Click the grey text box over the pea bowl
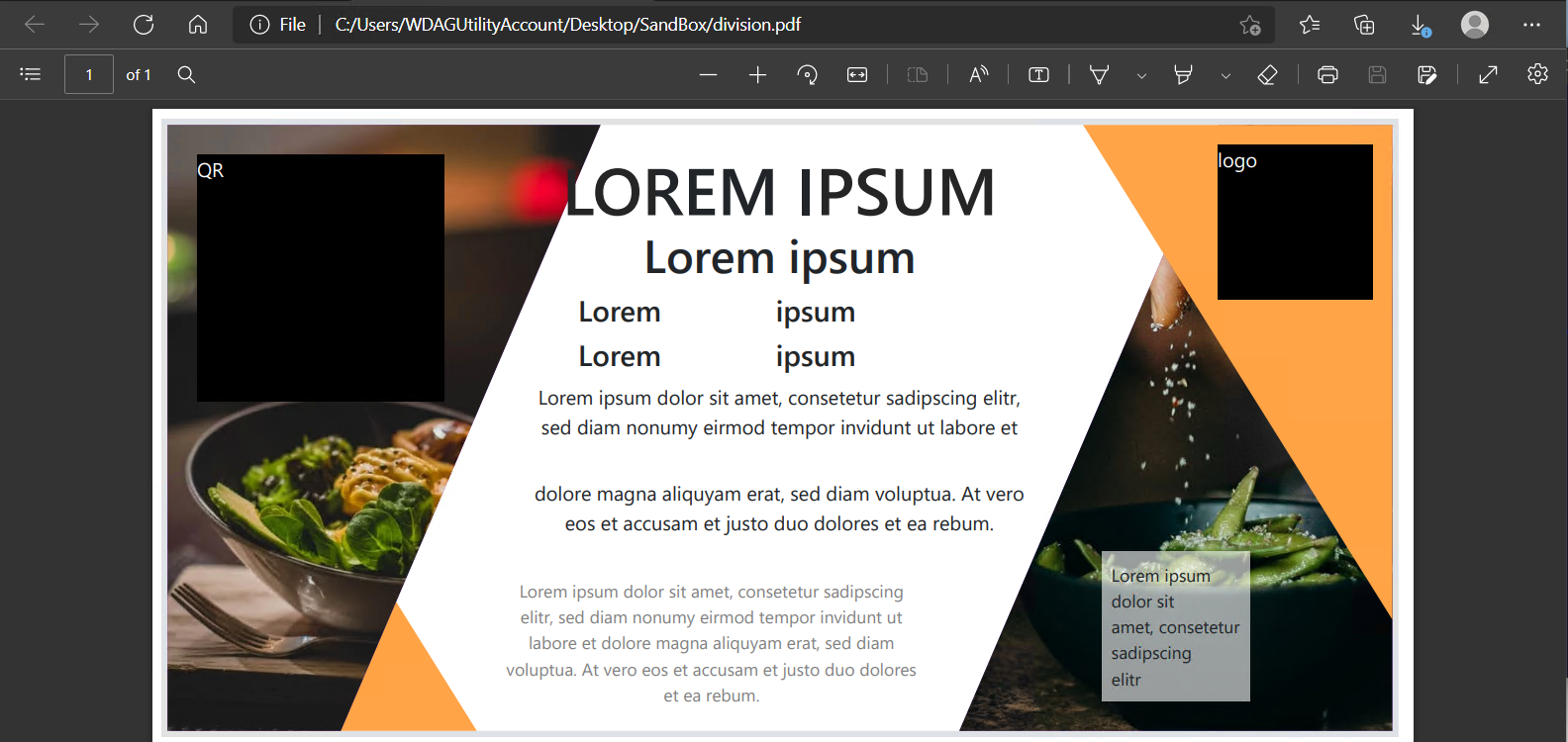The height and width of the screenshot is (742, 1568). pos(1176,626)
